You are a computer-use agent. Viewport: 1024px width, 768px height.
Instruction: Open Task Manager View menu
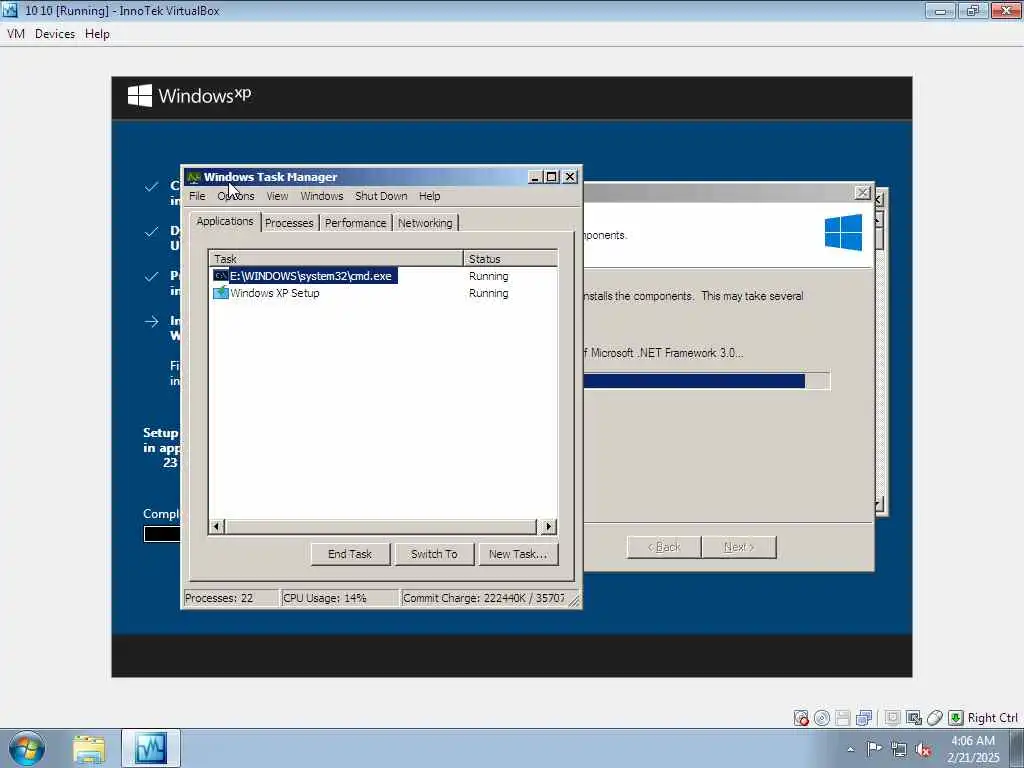click(277, 196)
